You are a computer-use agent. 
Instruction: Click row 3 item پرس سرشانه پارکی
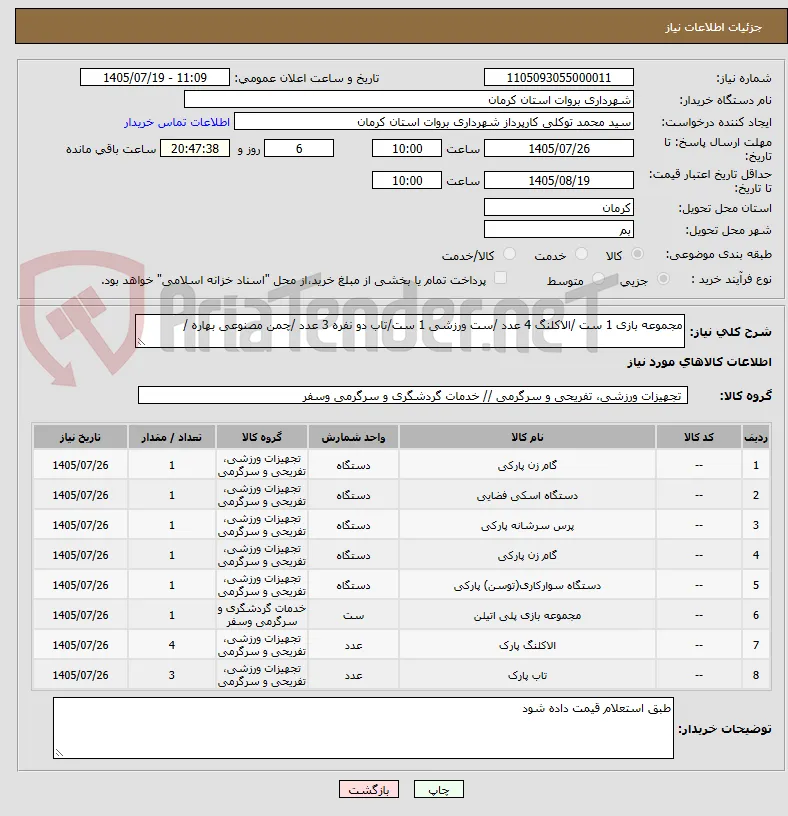pos(527,526)
